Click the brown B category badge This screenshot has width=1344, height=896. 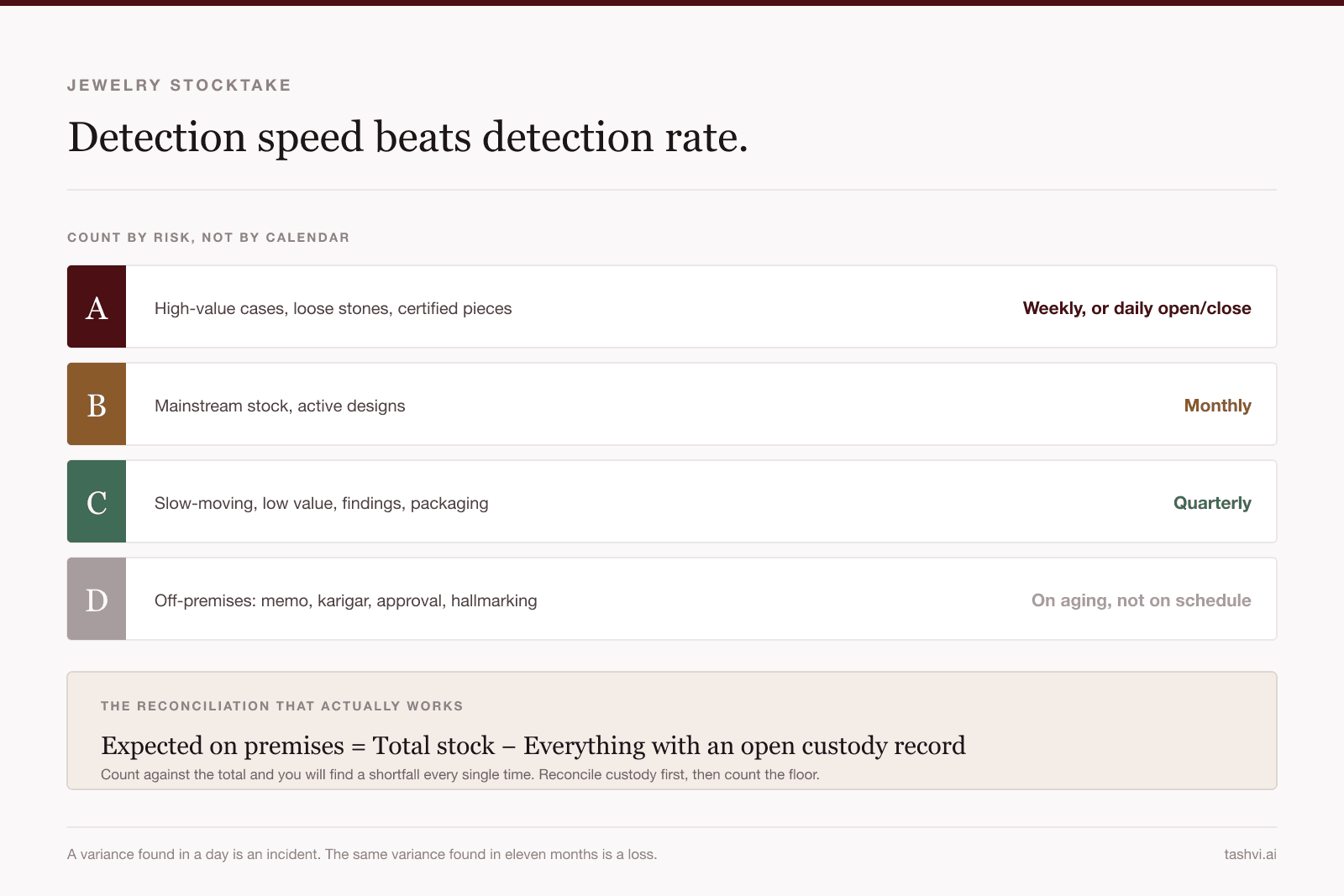pos(97,404)
